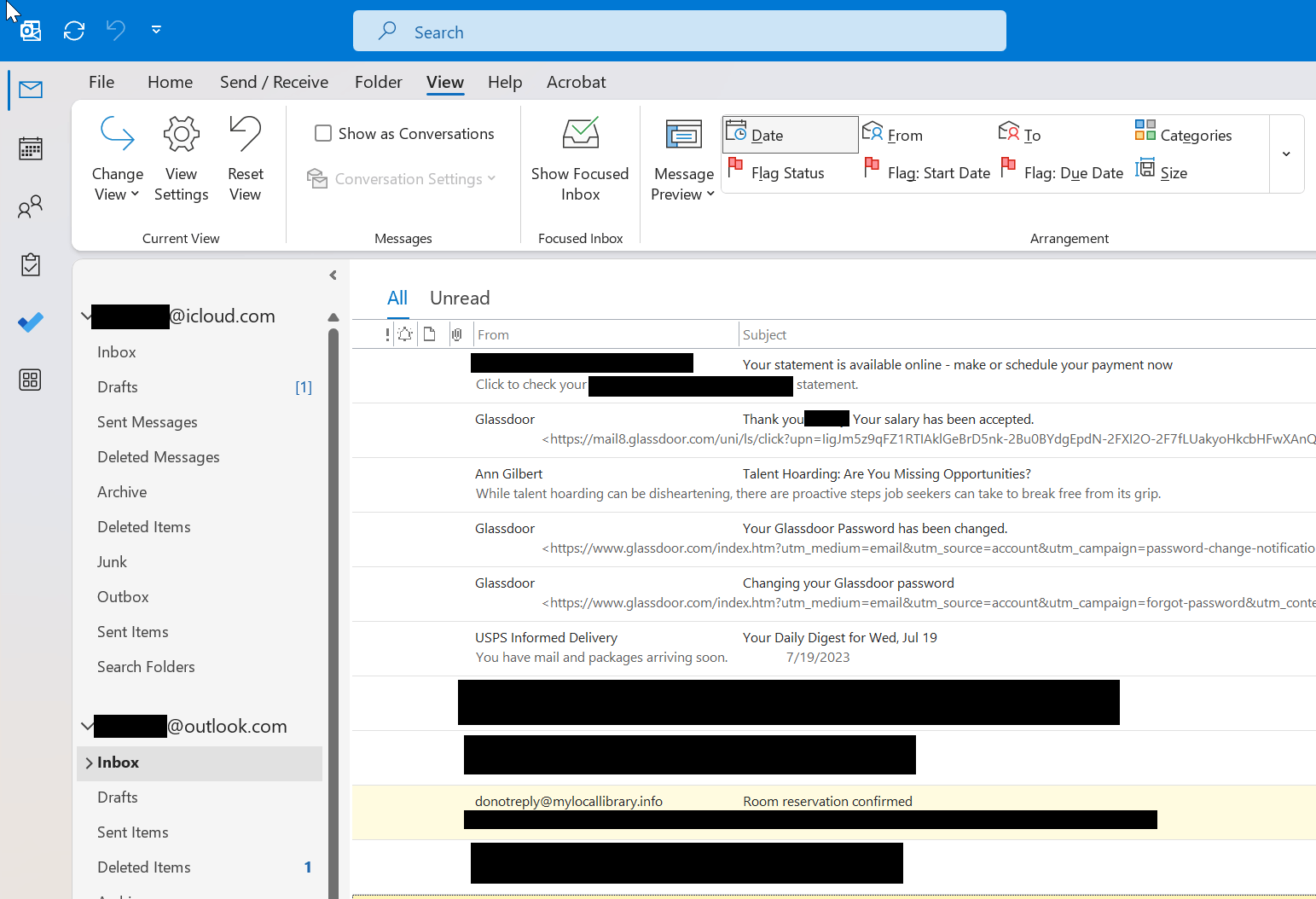Sort by Attachment paperclip column header

click(456, 334)
